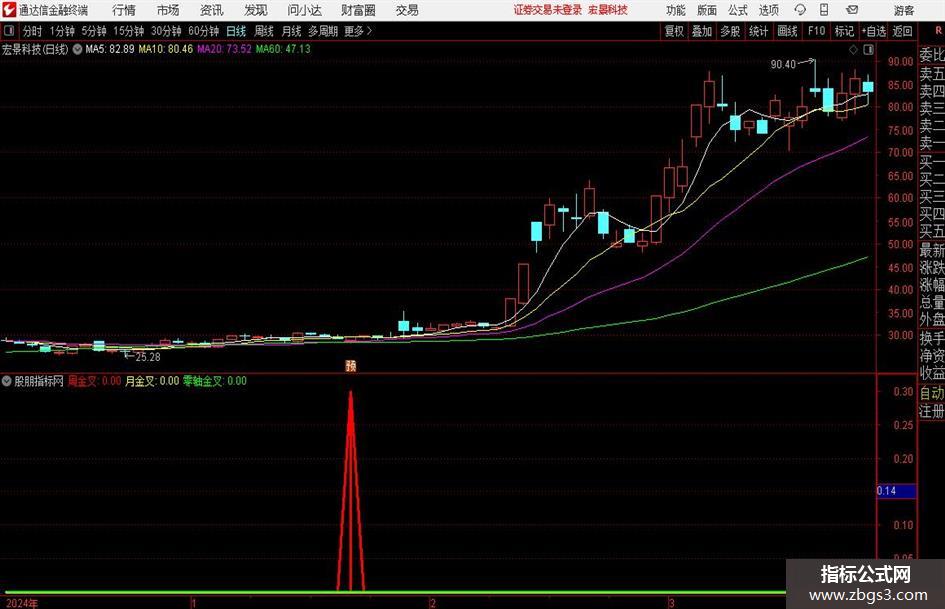Screen dimensions: 945x609
Task: Click the 月金叉: 0.00 label
Action: point(152,381)
